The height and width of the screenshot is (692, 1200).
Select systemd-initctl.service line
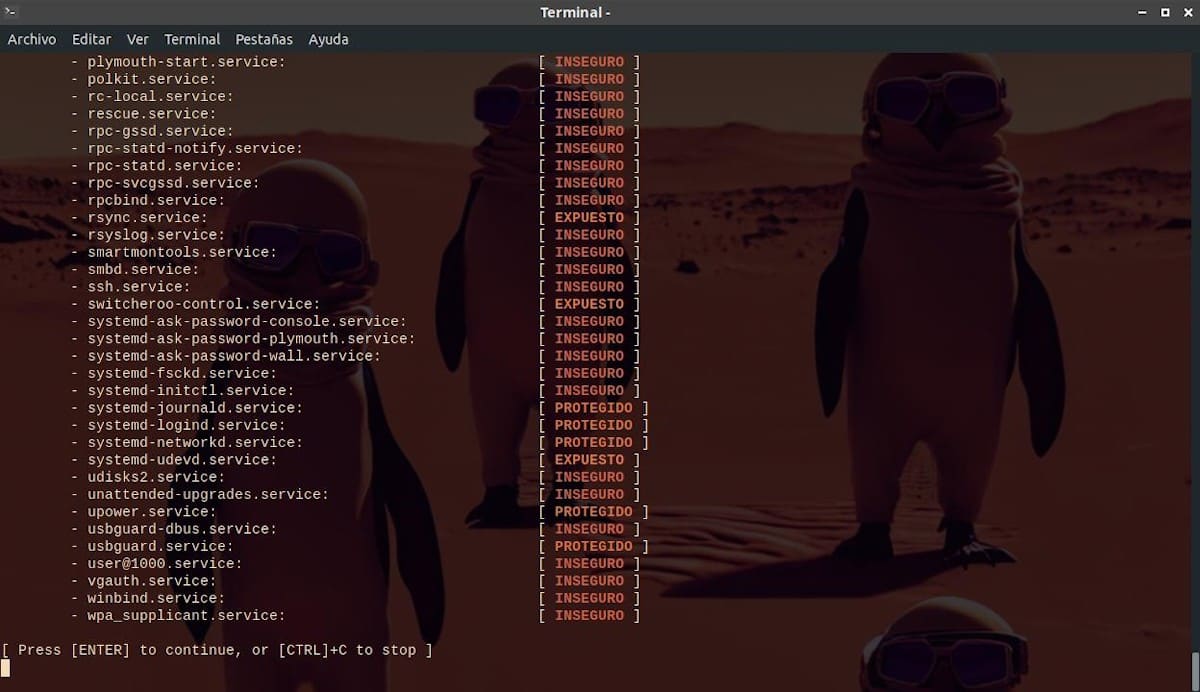point(355,390)
